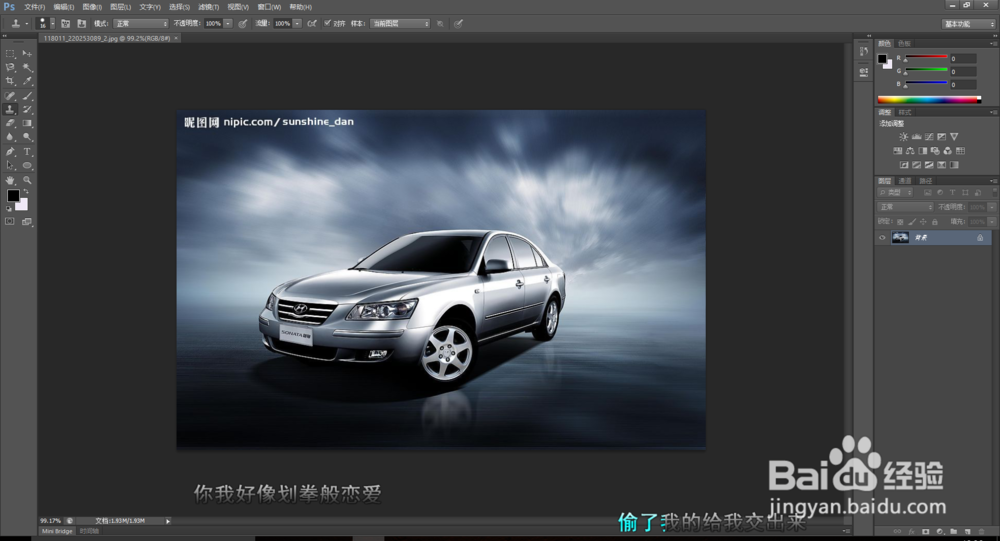This screenshot has width=1000, height=541.
Task: Select the Blur tool
Action: pos(10,137)
